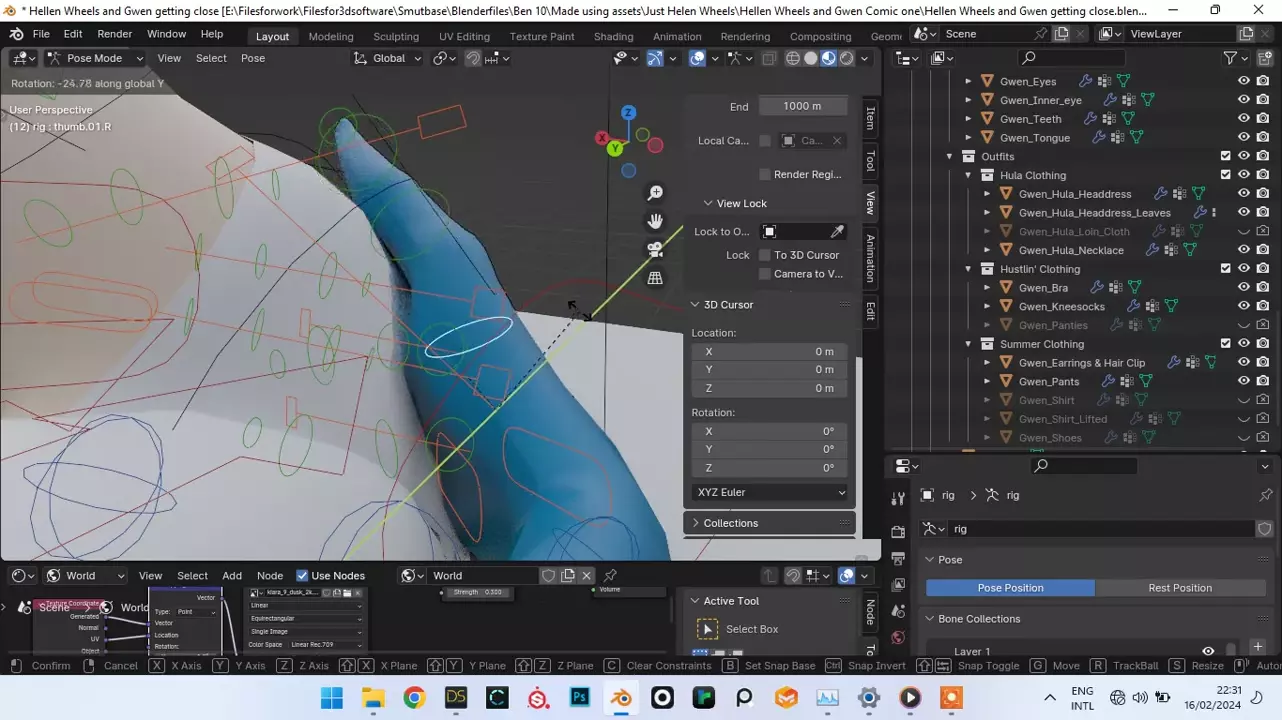
Task: Open Blender from the Windows taskbar
Action: pos(621,698)
